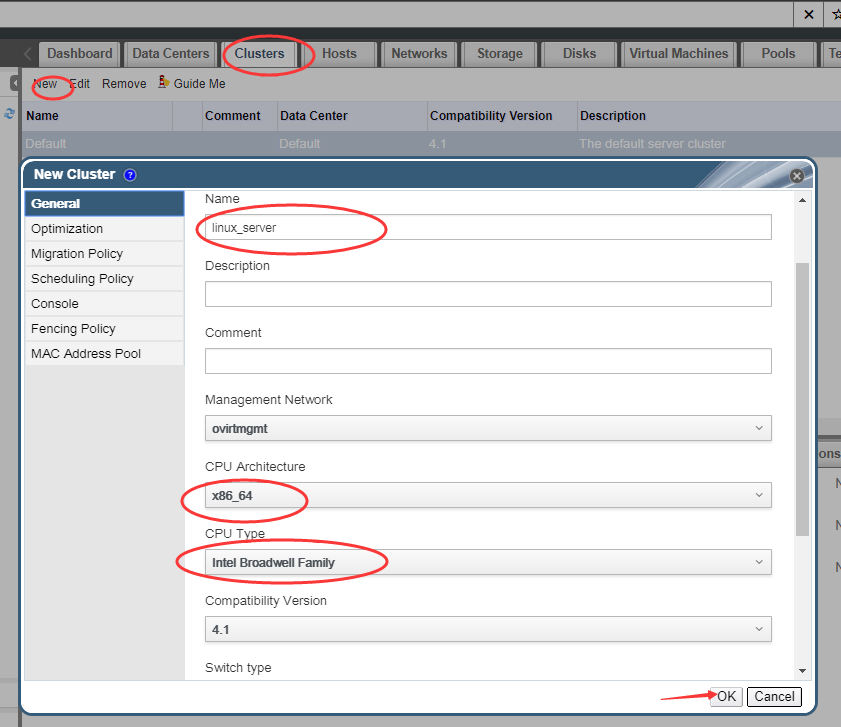Click the refresh icon beside the Name column
The height and width of the screenshot is (727, 841).
(10, 114)
